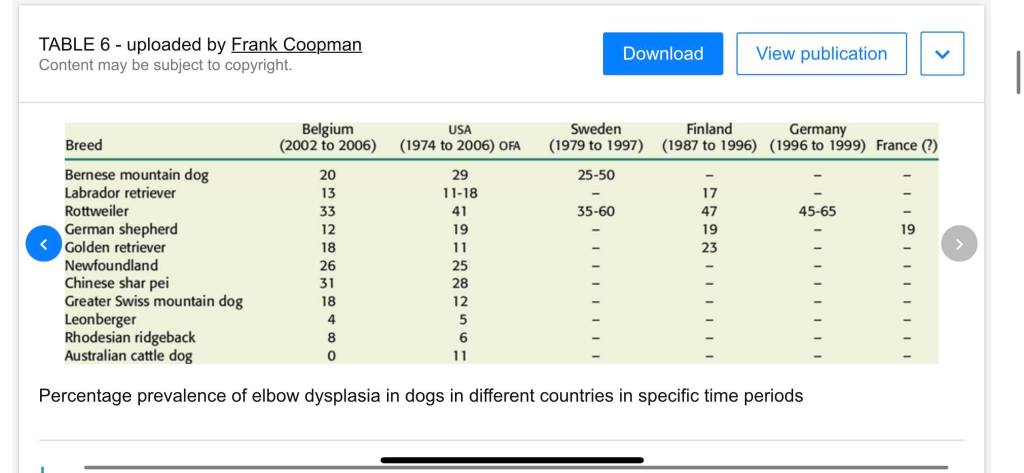The height and width of the screenshot is (473, 1024).
Task: Click the table caption about elbow dysplasia
Action: coord(420,396)
